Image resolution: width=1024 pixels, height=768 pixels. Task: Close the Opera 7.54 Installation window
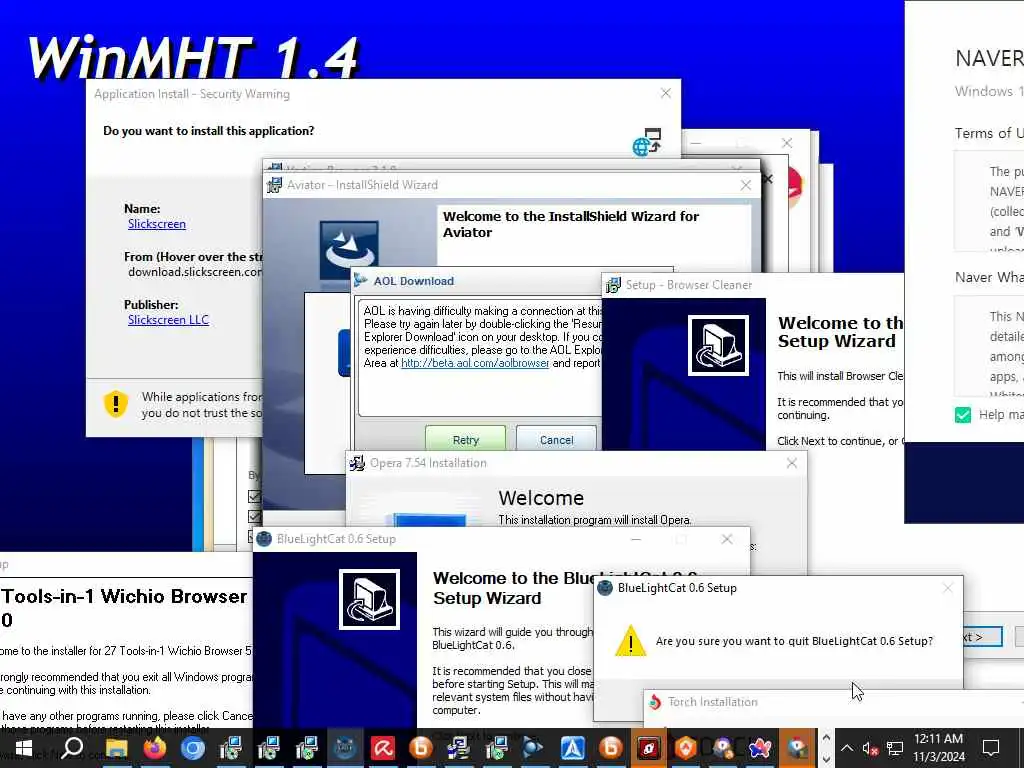point(792,463)
